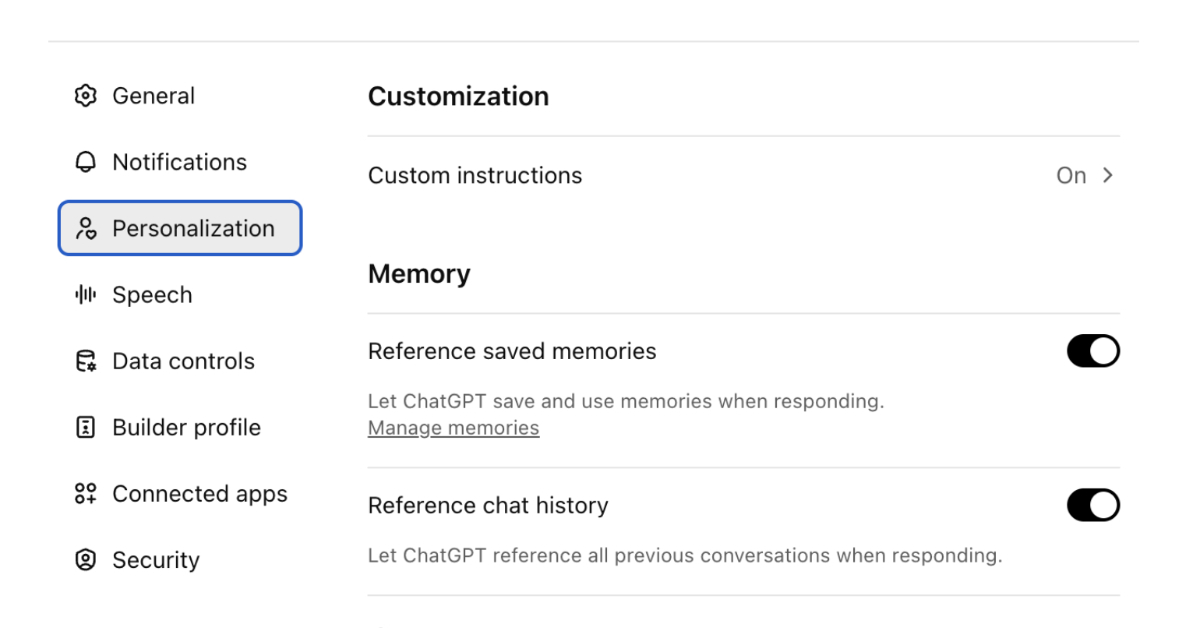Click the Speech waveform icon
The height and width of the screenshot is (628, 1200).
coord(86,295)
